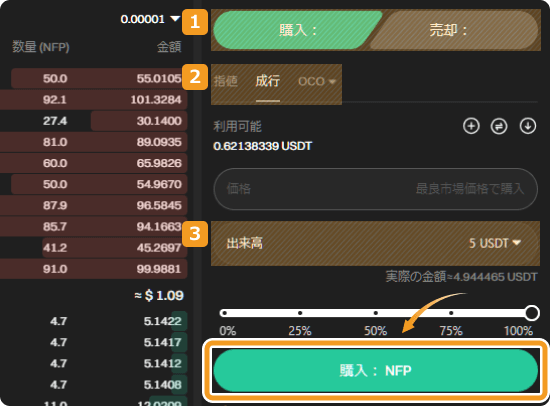Screen dimensions: 550x406
Task: Click the plus deposit icon
Action: point(471,126)
